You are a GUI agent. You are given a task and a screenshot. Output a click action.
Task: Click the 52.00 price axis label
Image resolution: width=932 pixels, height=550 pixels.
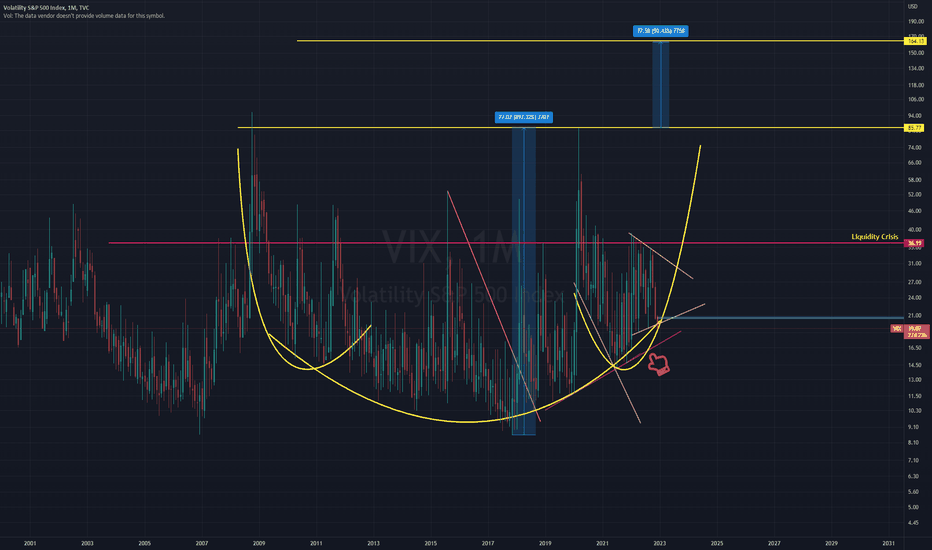point(914,195)
